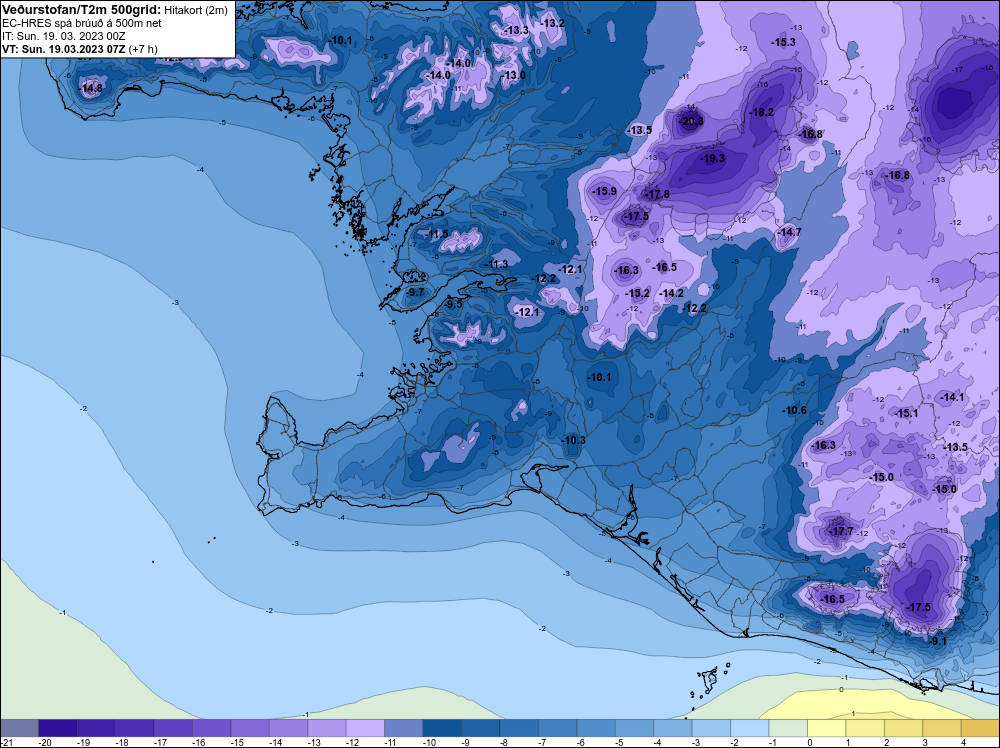Choose the legend swatch labeled -5
The height and width of the screenshot is (748, 1000).
pos(634,728)
